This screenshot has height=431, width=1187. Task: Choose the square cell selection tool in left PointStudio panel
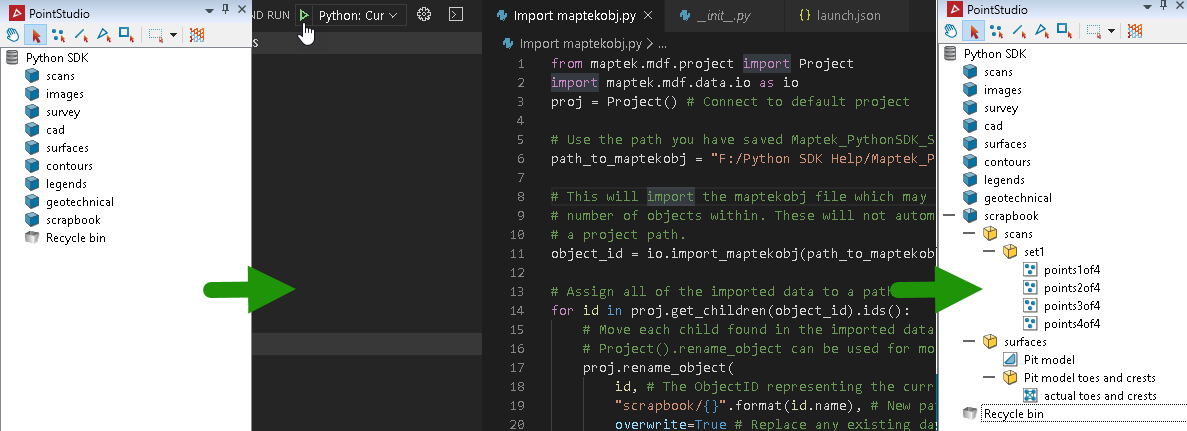tap(126, 34)
